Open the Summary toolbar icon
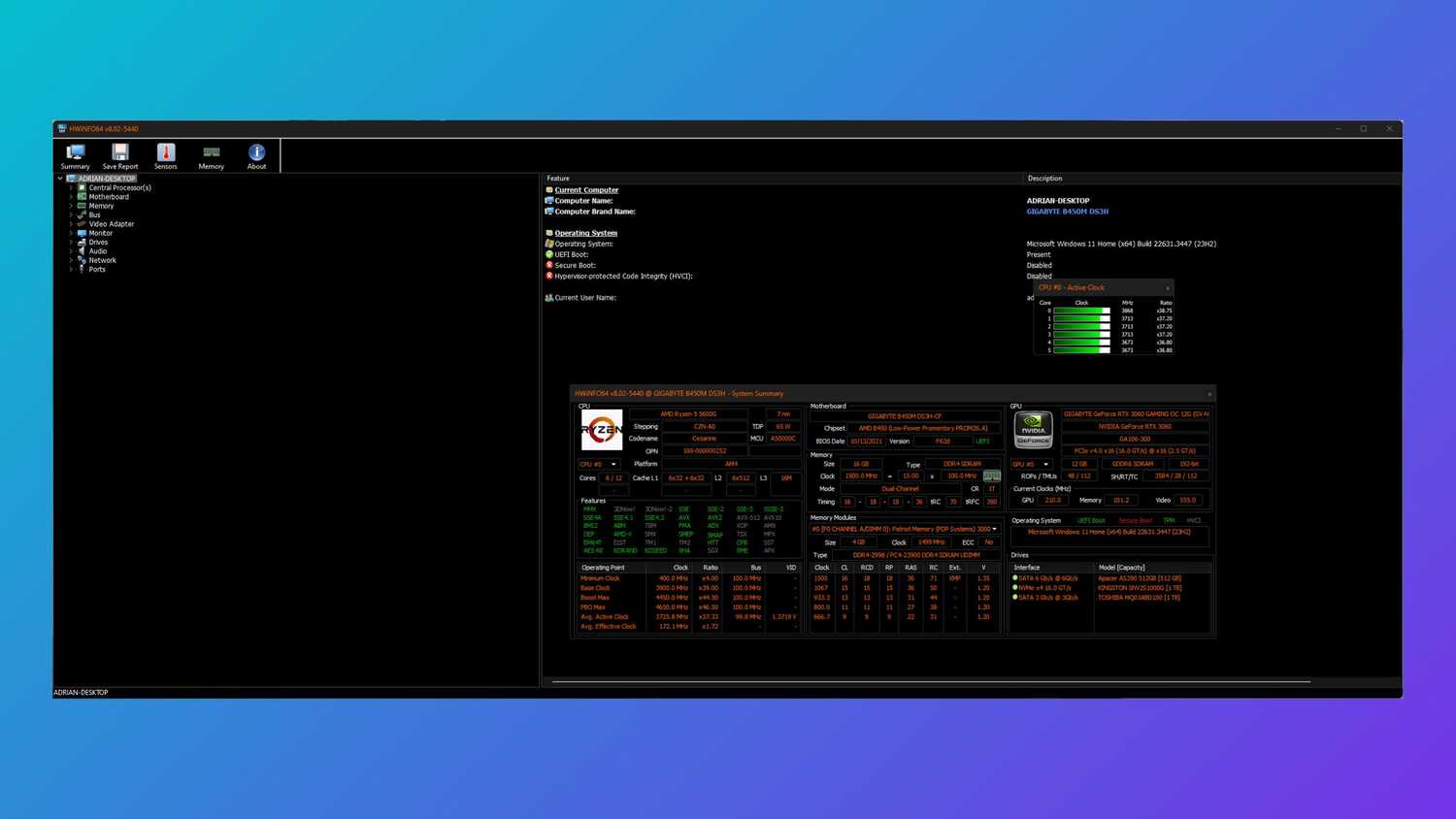The image size is (1456, 819). [x=75, y=155]
